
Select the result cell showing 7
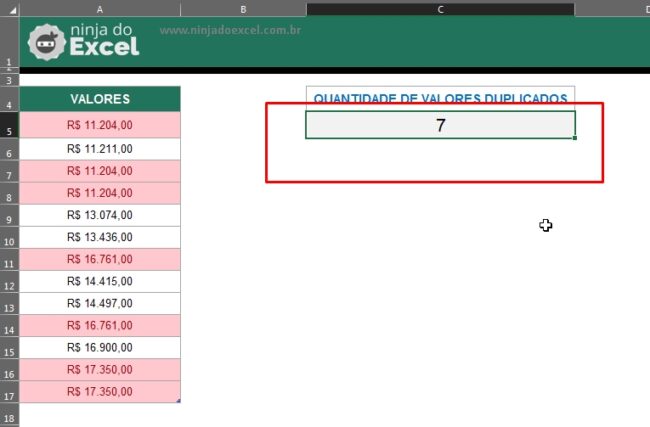click(440, 125)
